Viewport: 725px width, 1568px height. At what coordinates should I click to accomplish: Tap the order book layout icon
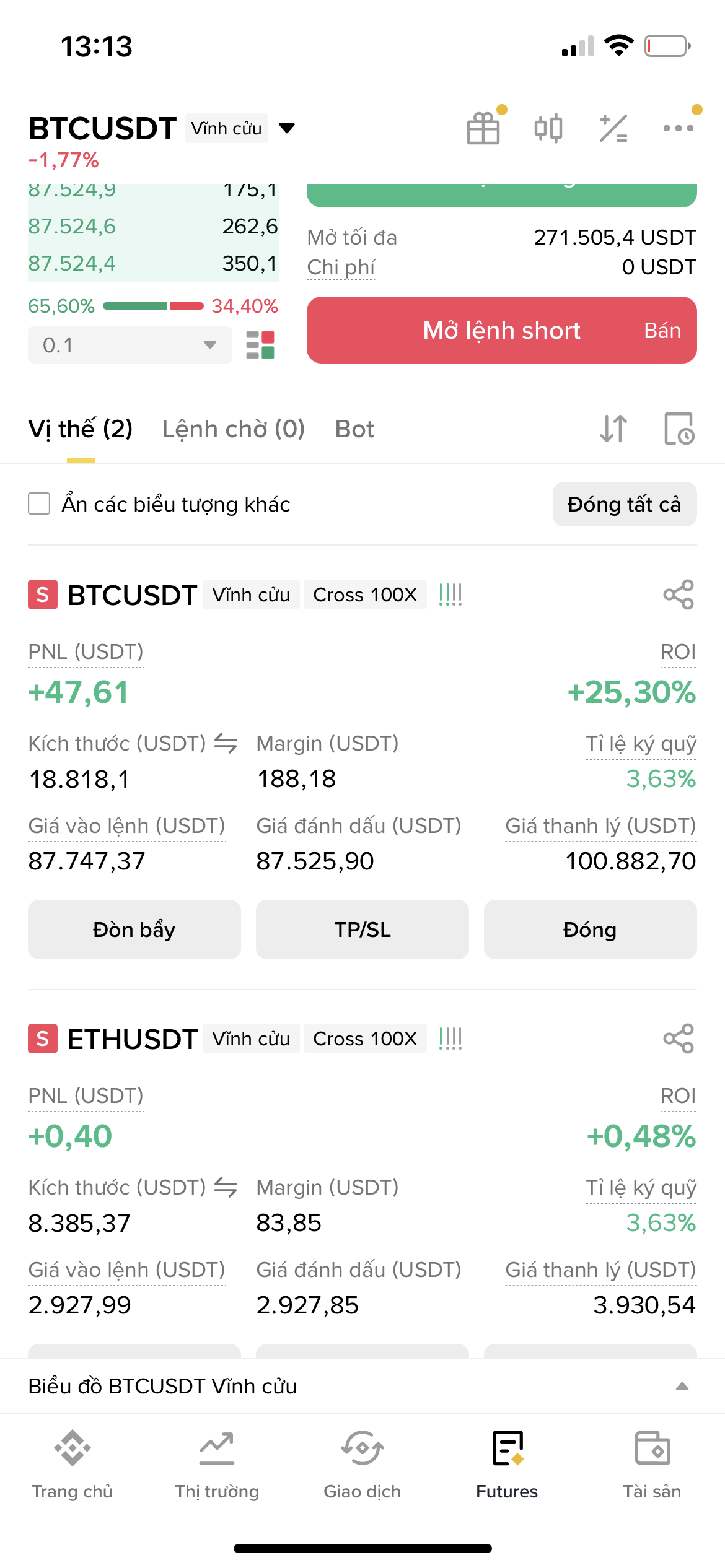tap(260, 345)
